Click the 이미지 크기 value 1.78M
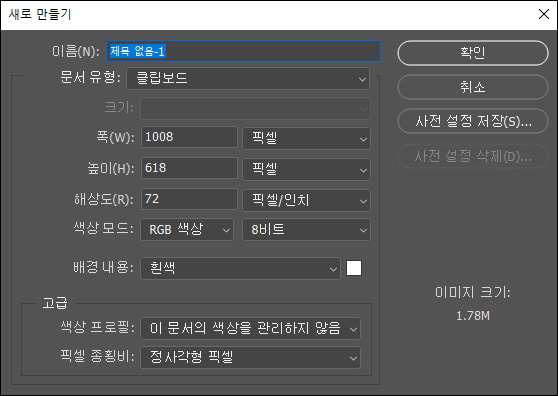 (473, 316)
